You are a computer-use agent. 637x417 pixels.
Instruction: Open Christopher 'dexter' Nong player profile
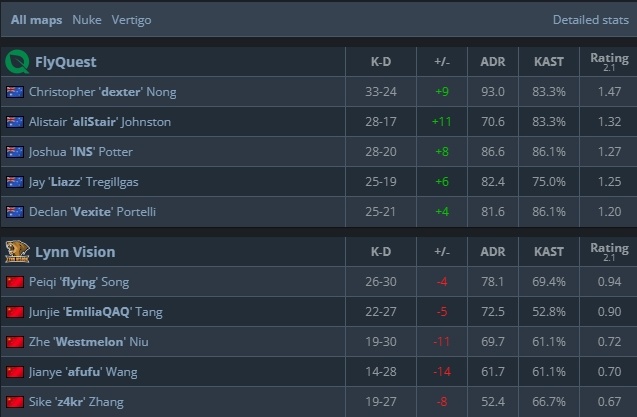pyautogui.click(x=103, y=92)
